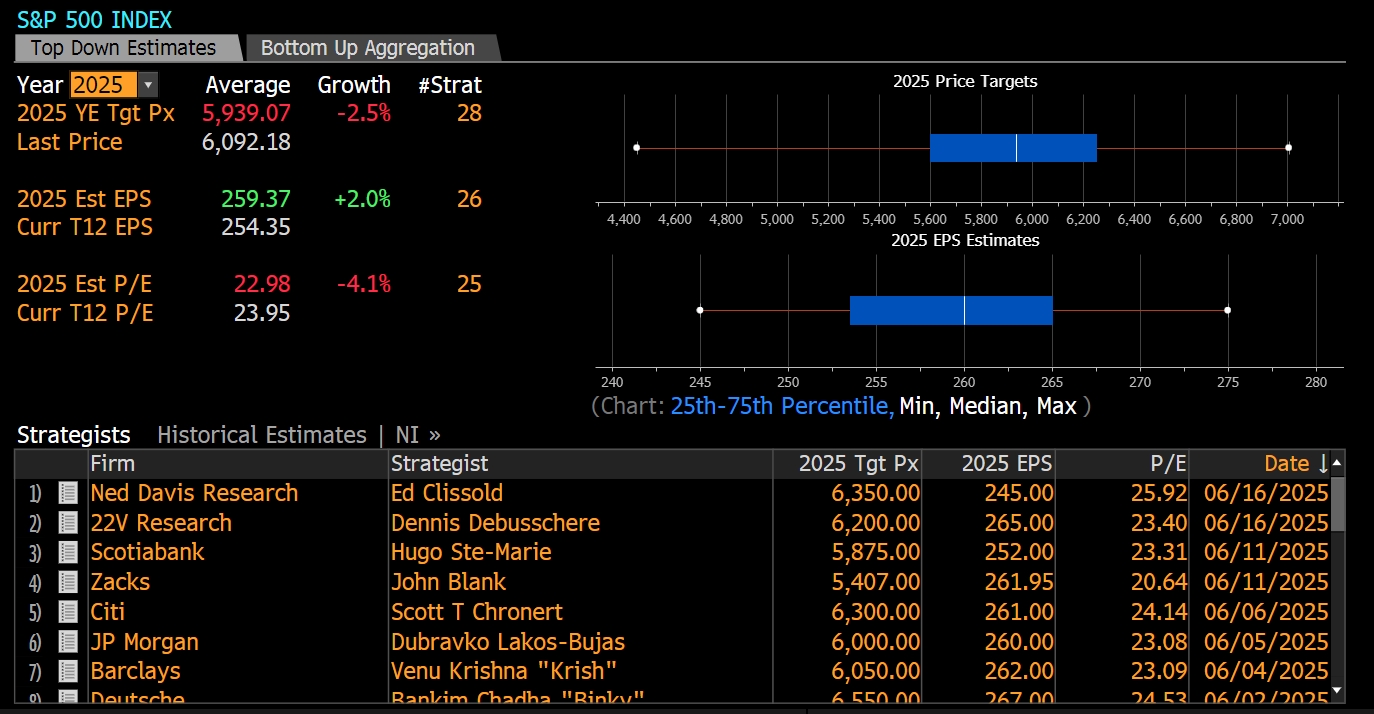Image resolution: width=1374 pixels, height=714 pixels.
Task: Click the #Strat column header
Action: tap(450, 85)
